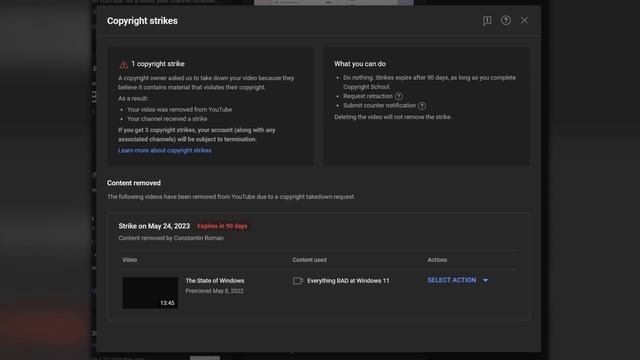Close the Copyright strikes dialog
640x360 pixels.
pyautogui.click(x=524, y=20)
